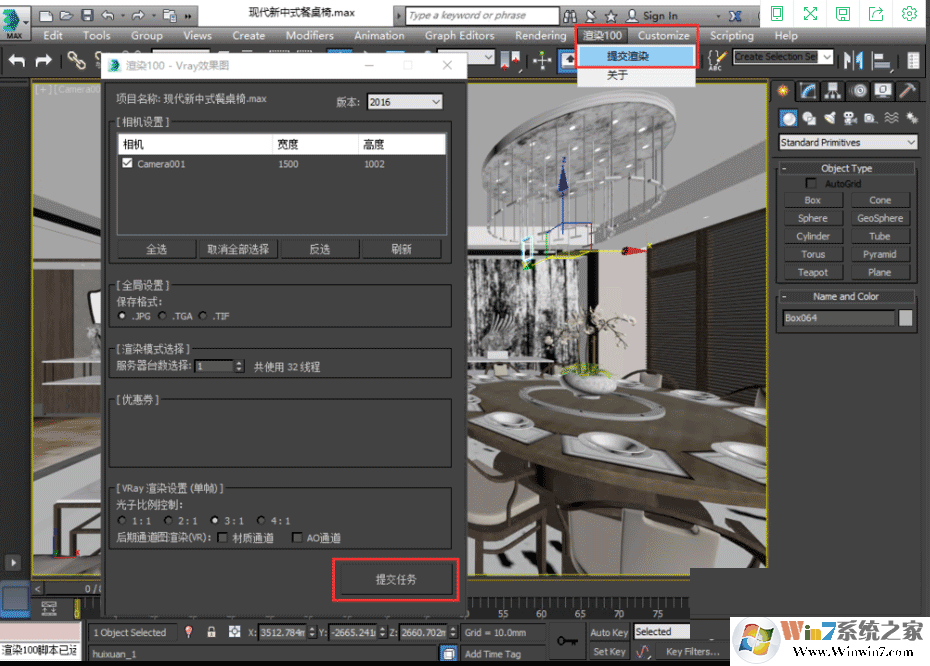
Task: Select the 3:1 photon ratio radio
Action: [215, 520]
